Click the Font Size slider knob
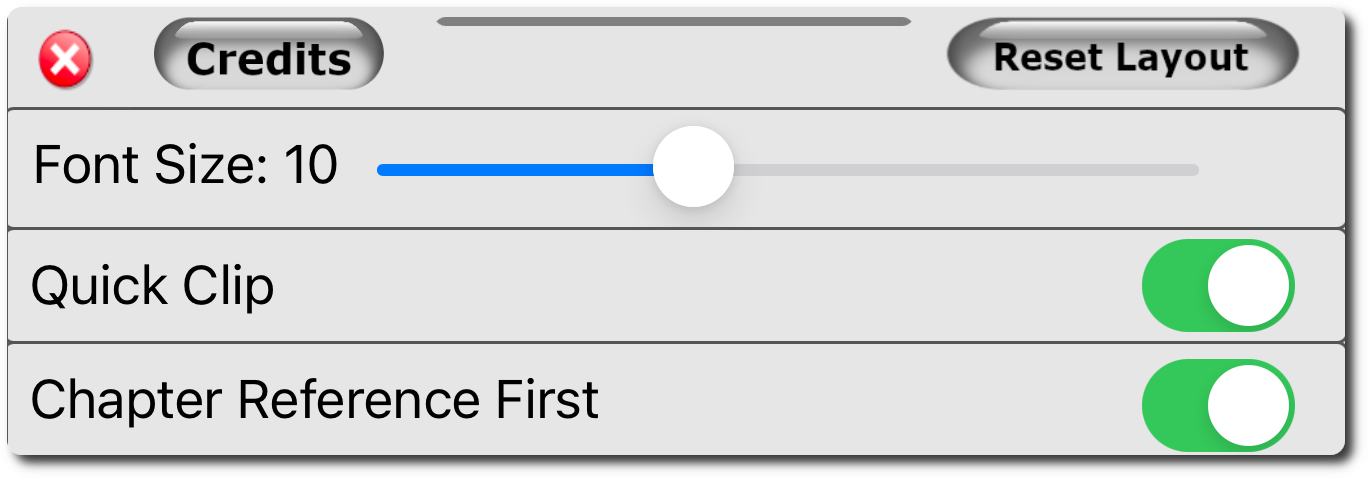 tap(693, 167)
